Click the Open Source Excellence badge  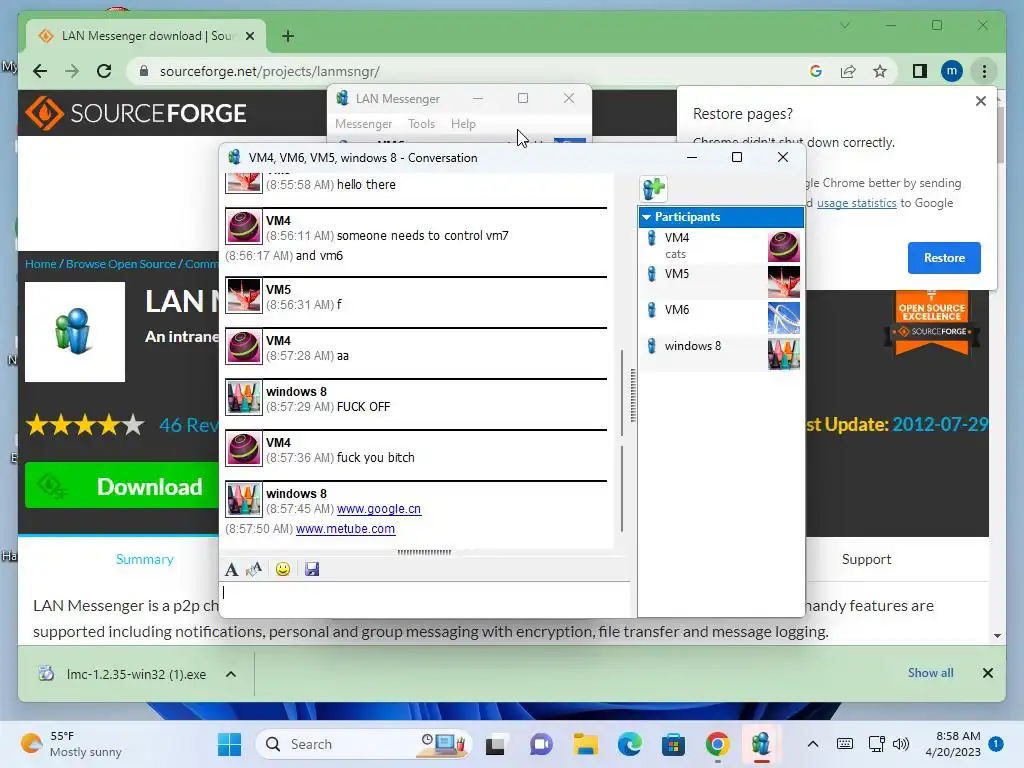(x=932, y=323)
